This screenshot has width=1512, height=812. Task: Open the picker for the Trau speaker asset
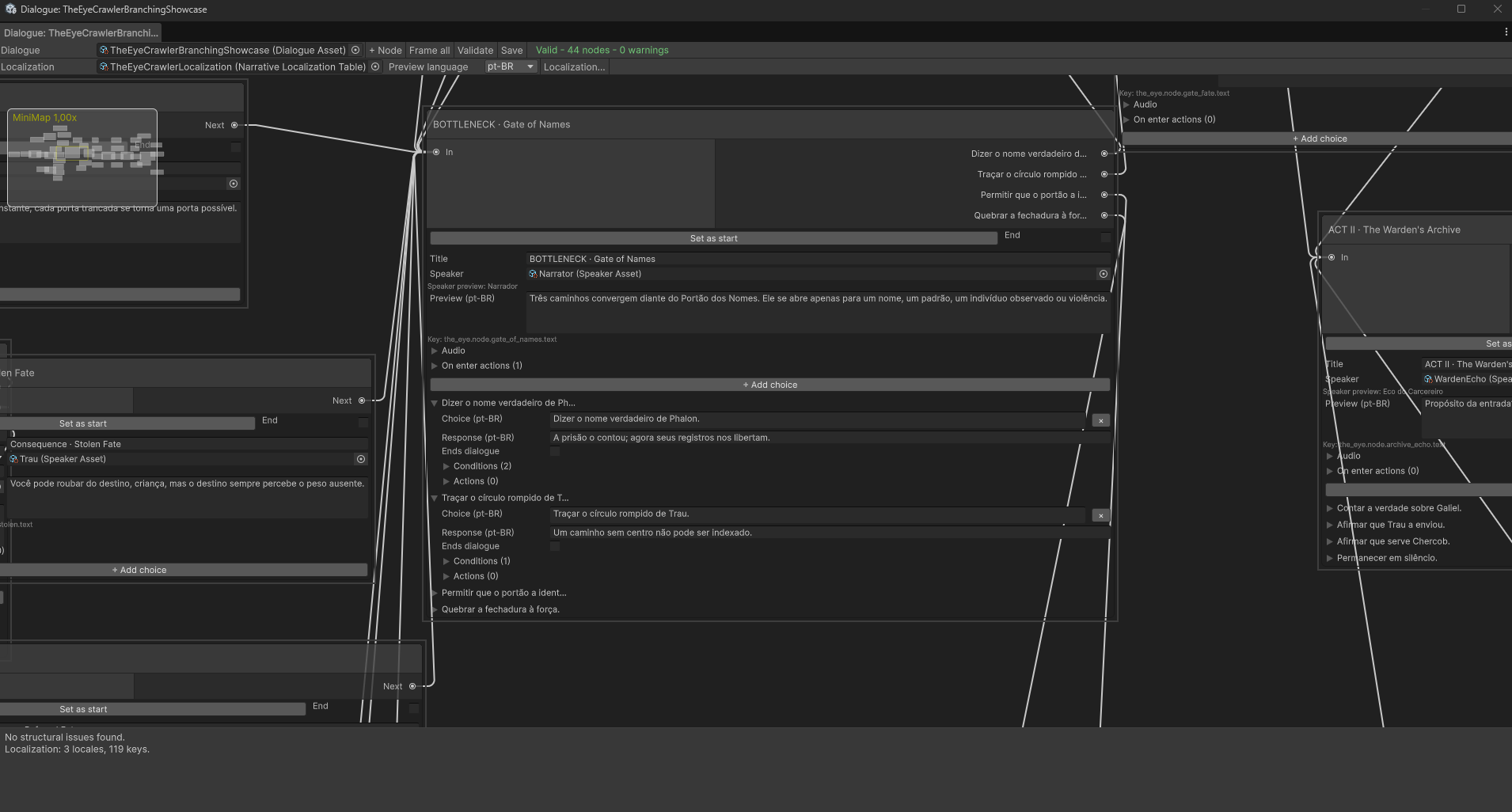point(361,459)
